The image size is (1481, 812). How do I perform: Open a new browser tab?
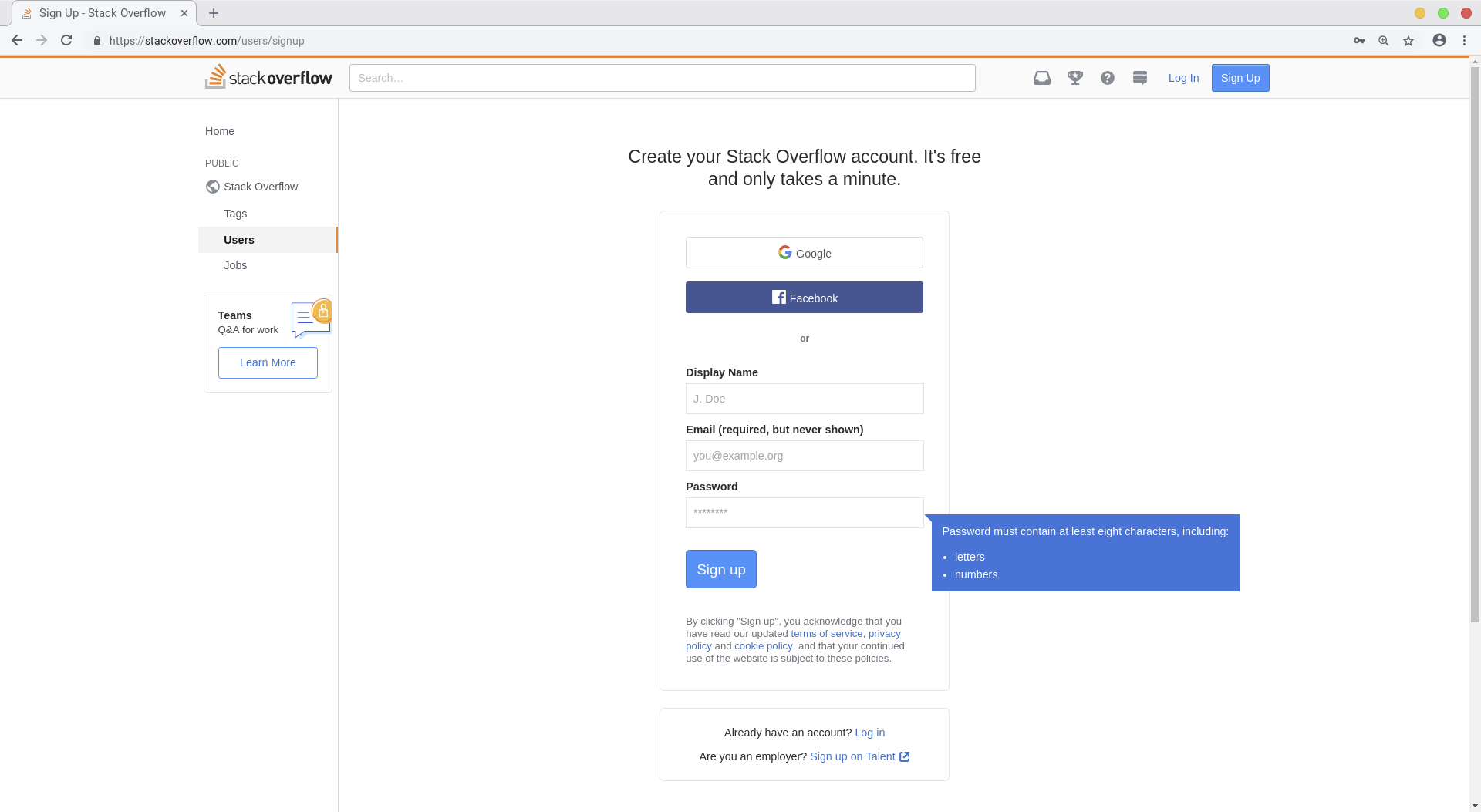coord(214,13)
